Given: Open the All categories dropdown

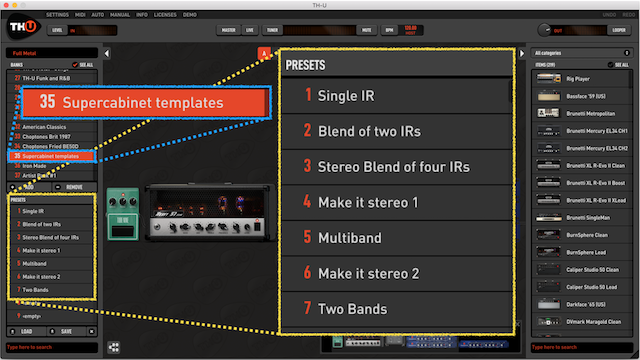Looking at the screenshot, I should tap(581, 53).
